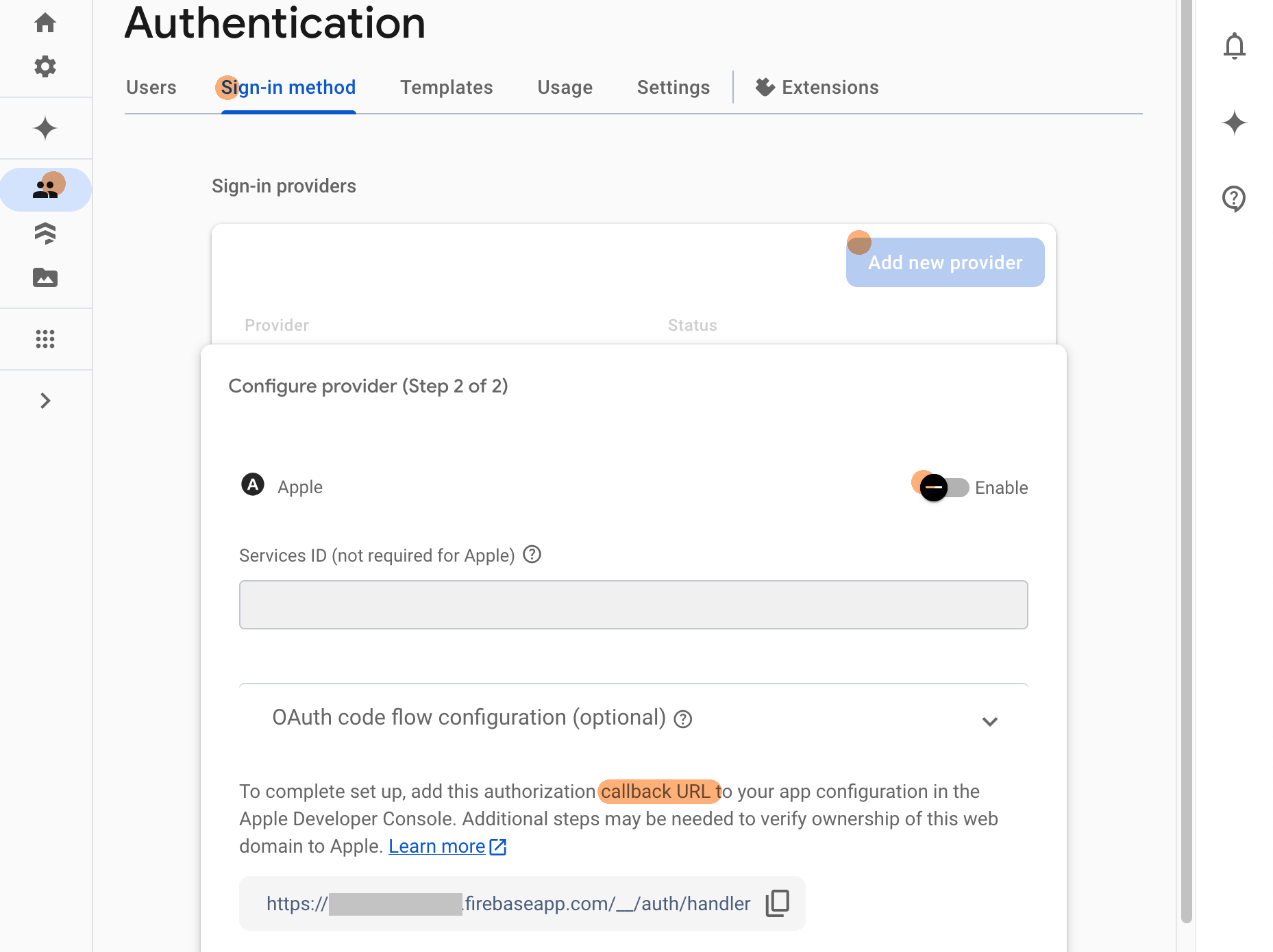The image size is (1273, 952).
Task: Click the Services ID help icon
Action: [532, 554]
